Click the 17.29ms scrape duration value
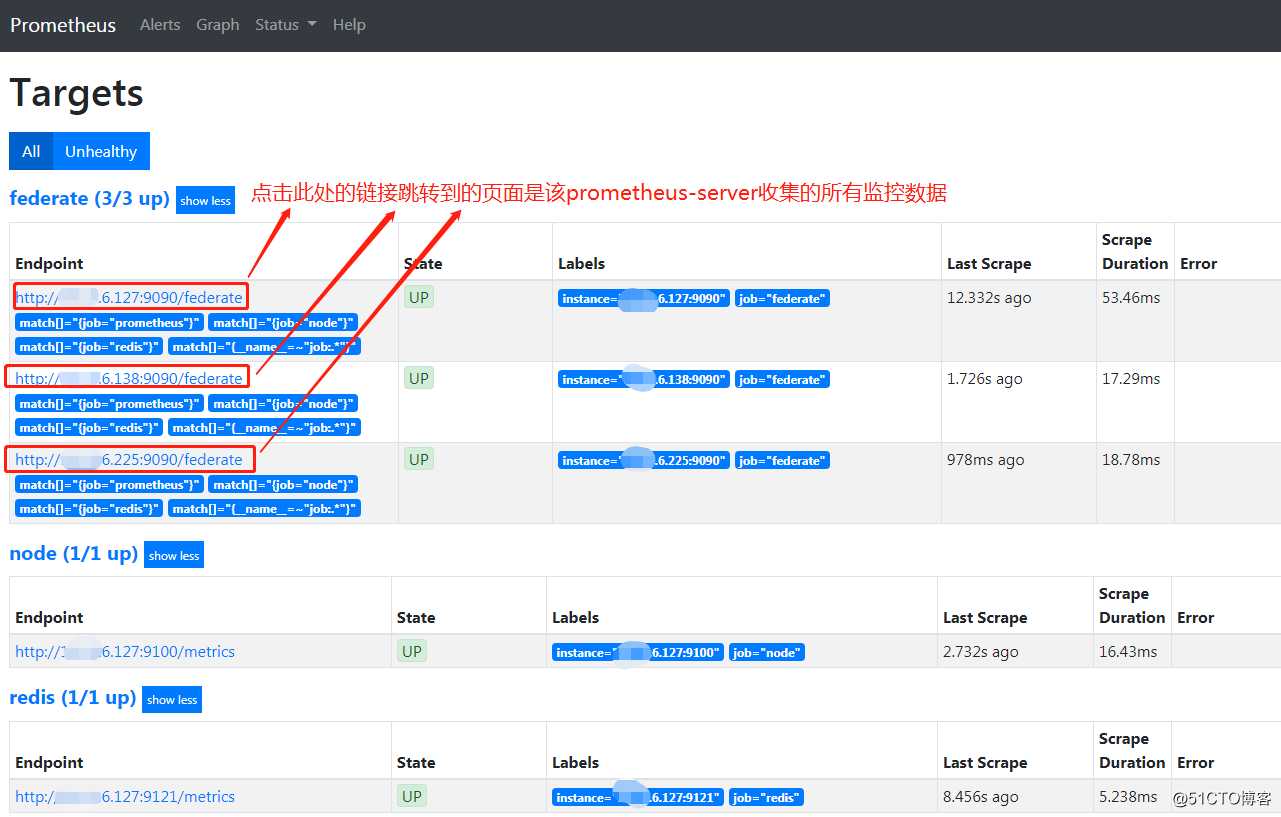 coord(1131,378)
